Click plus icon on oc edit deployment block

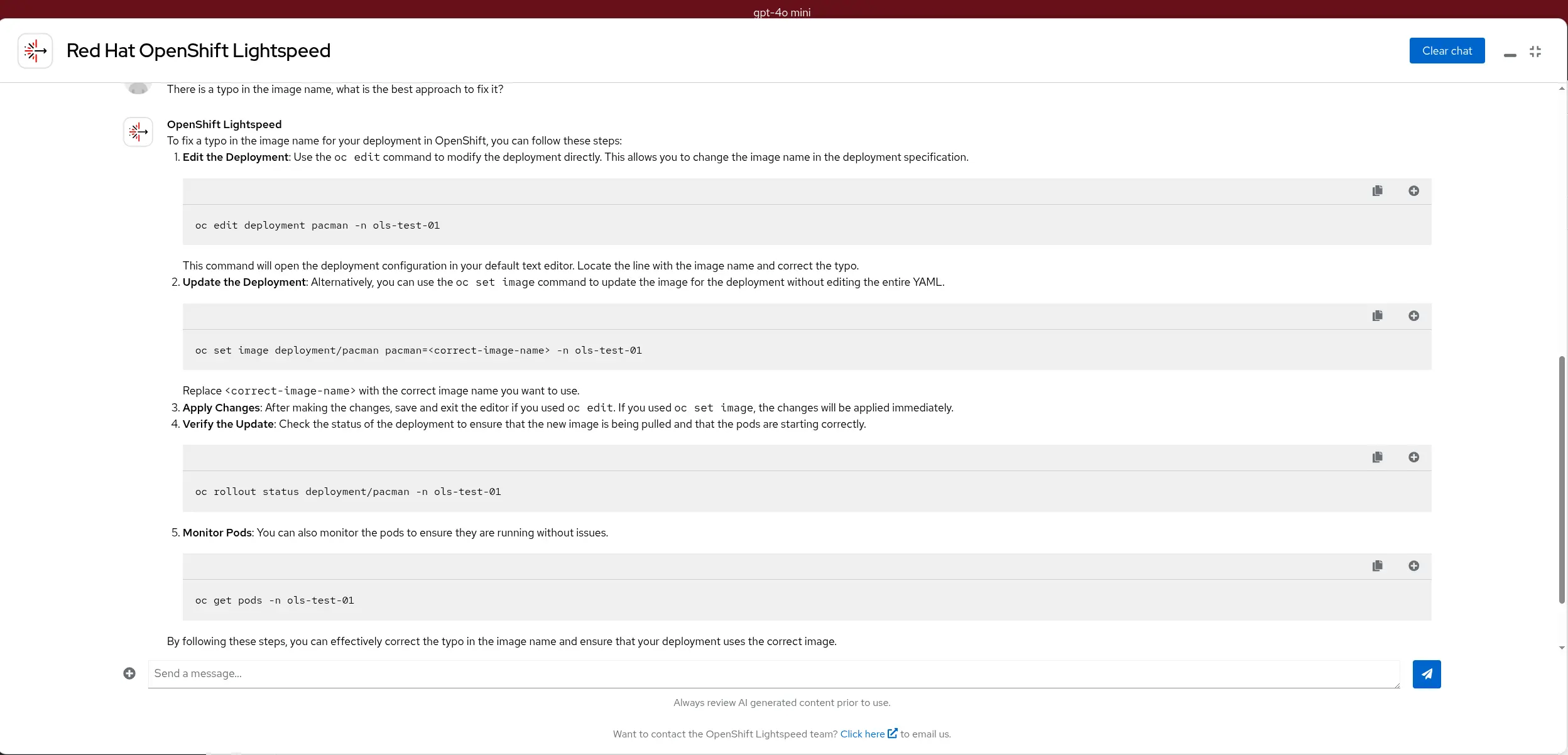(x=1413, y=191)
